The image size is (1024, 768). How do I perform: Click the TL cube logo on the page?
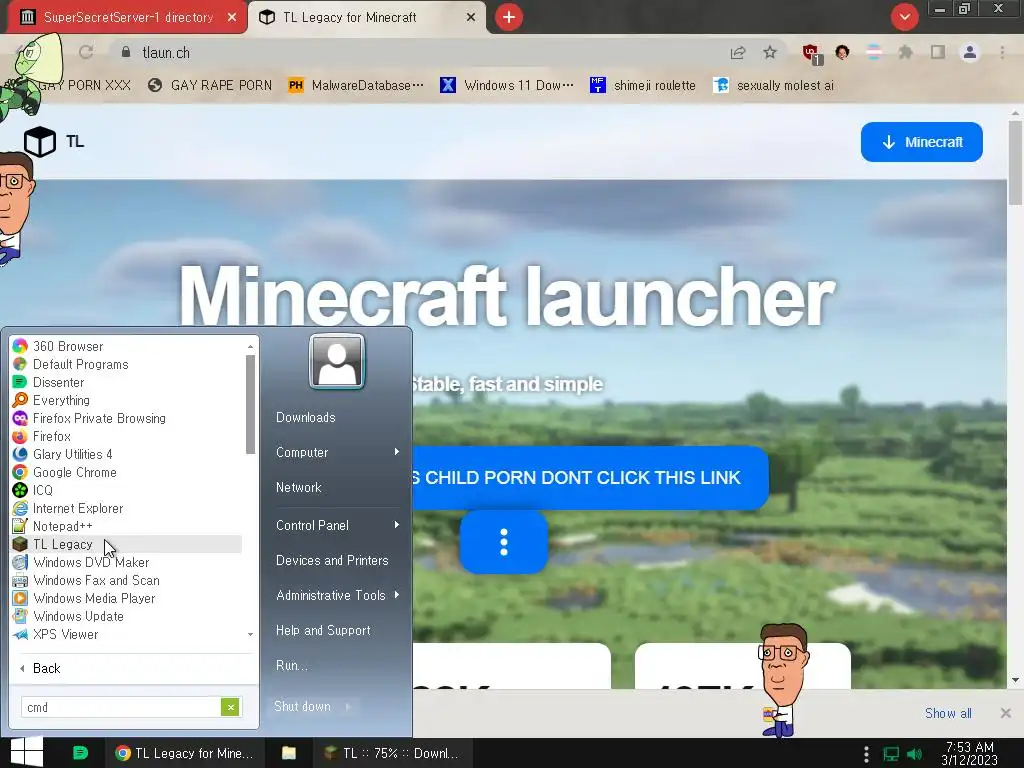(40, 141)
